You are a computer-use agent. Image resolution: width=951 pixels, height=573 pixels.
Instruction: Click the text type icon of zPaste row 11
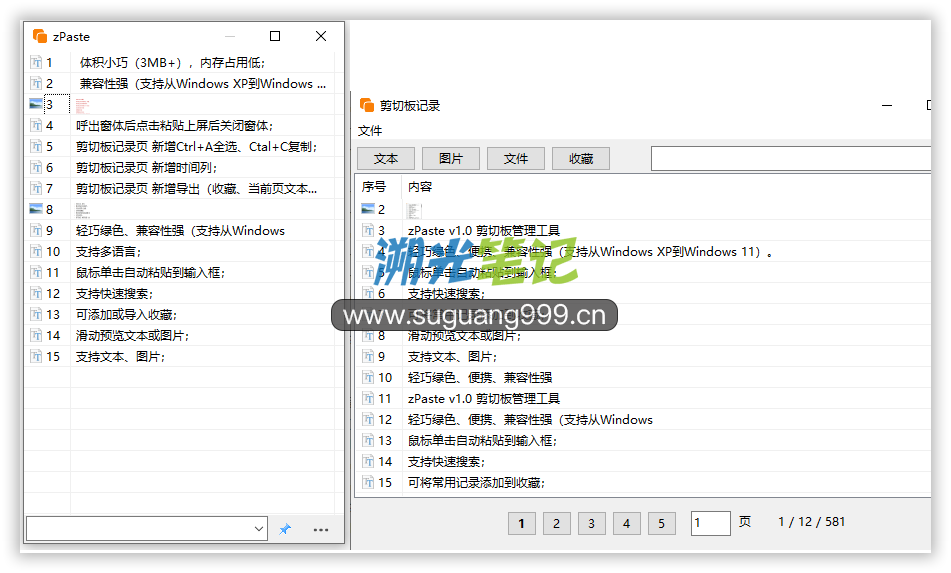(x=36, y=273)
